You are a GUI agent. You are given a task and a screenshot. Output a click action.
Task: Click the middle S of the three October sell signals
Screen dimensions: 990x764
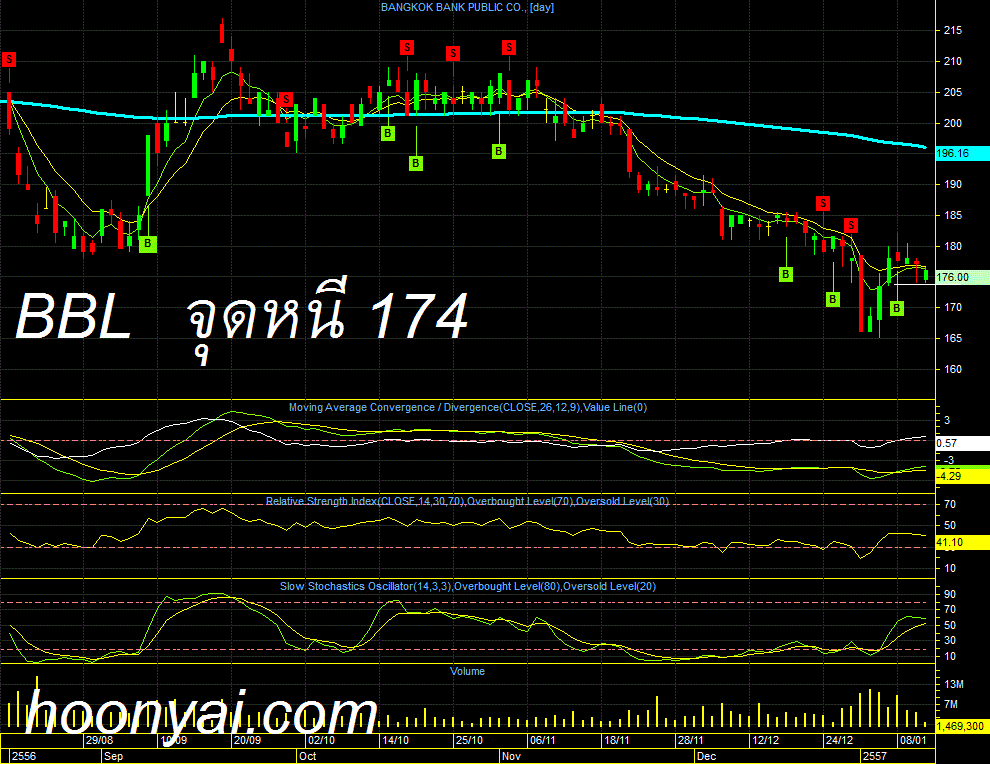point(453,54)
